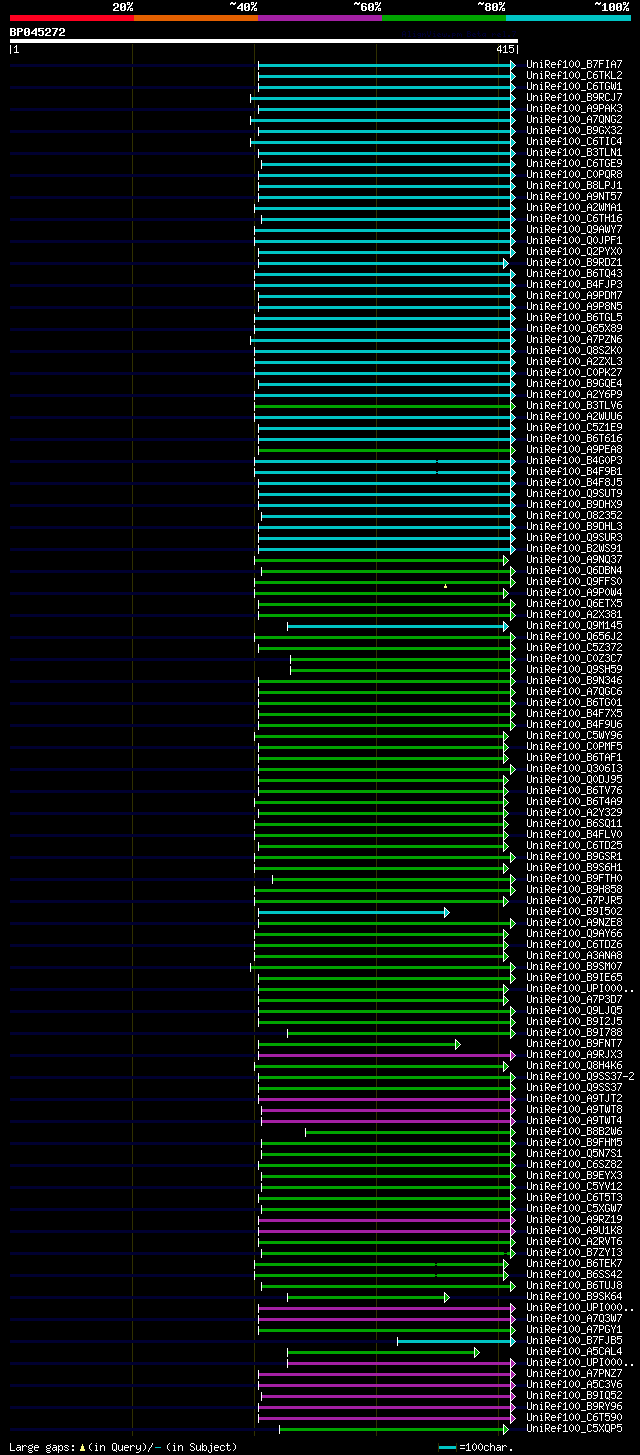Select hit label UniRef100_O82352
This screenshot has height=1455, width=640.
click(x=573, y=515)
